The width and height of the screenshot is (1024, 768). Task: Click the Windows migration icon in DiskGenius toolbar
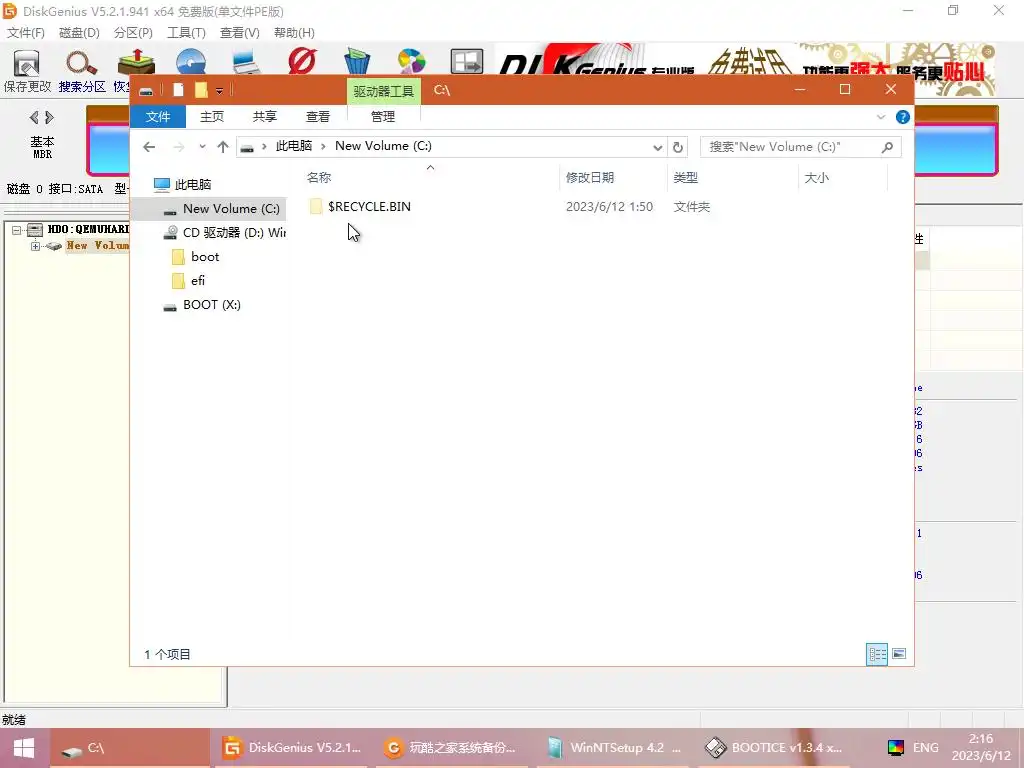[x=466, y=62]
